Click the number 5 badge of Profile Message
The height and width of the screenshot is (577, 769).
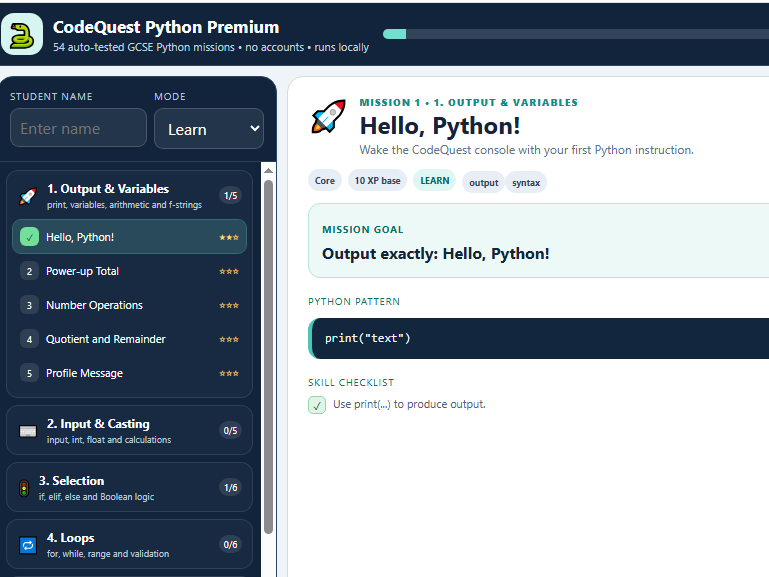29,374
